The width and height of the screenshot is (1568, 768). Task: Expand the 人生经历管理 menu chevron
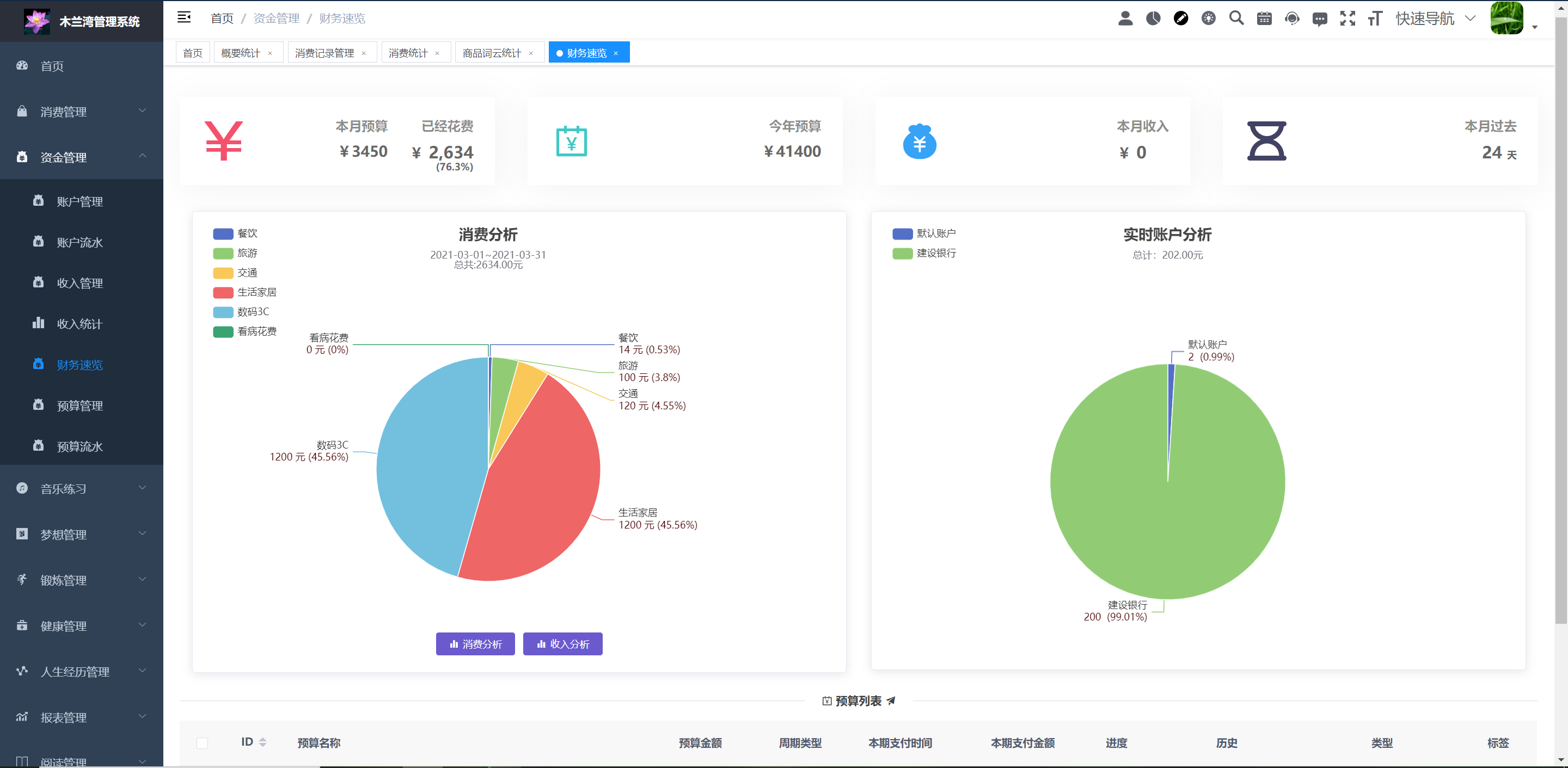143,671
